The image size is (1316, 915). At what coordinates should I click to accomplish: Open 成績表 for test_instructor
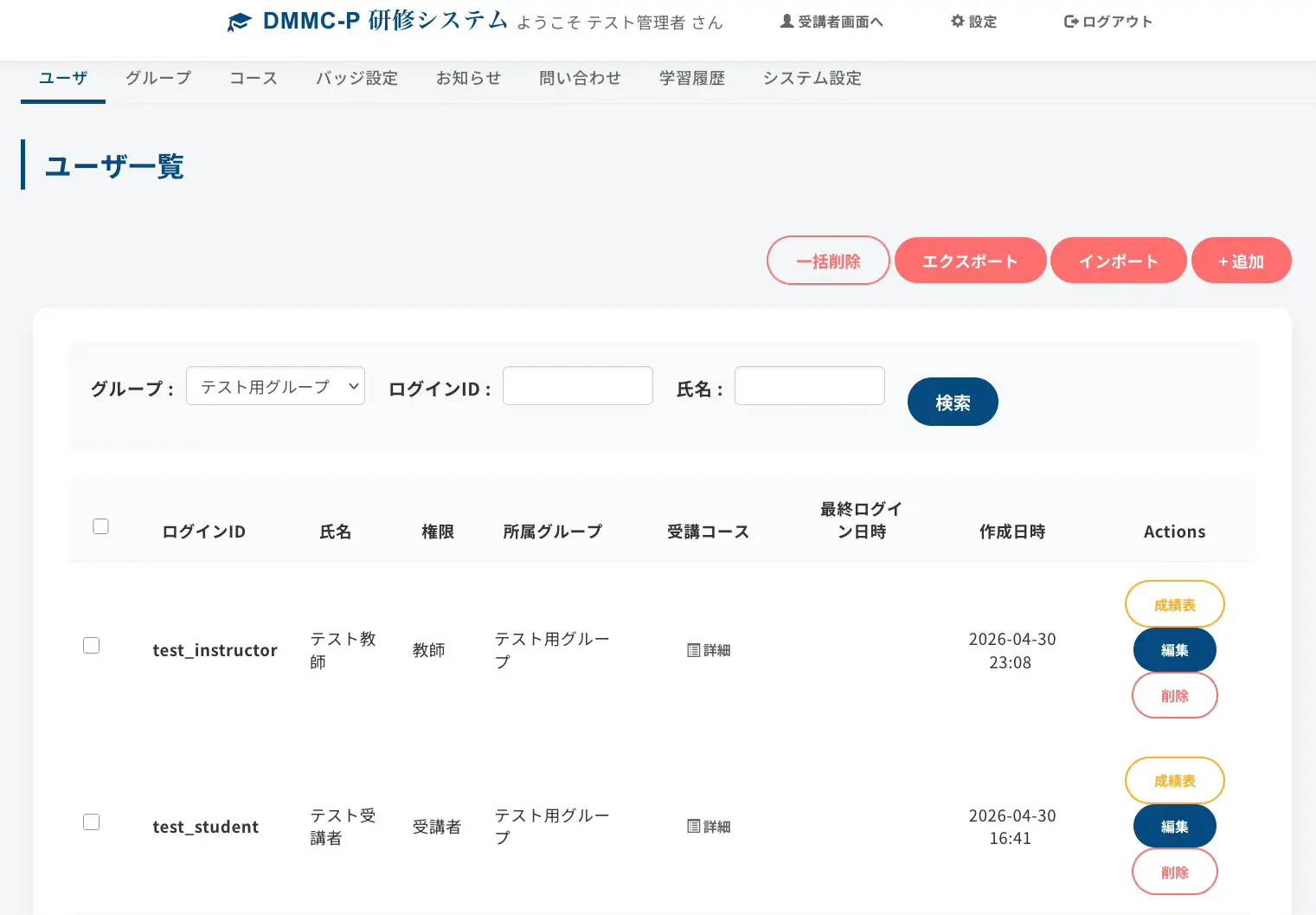(x=1174, y=604)
